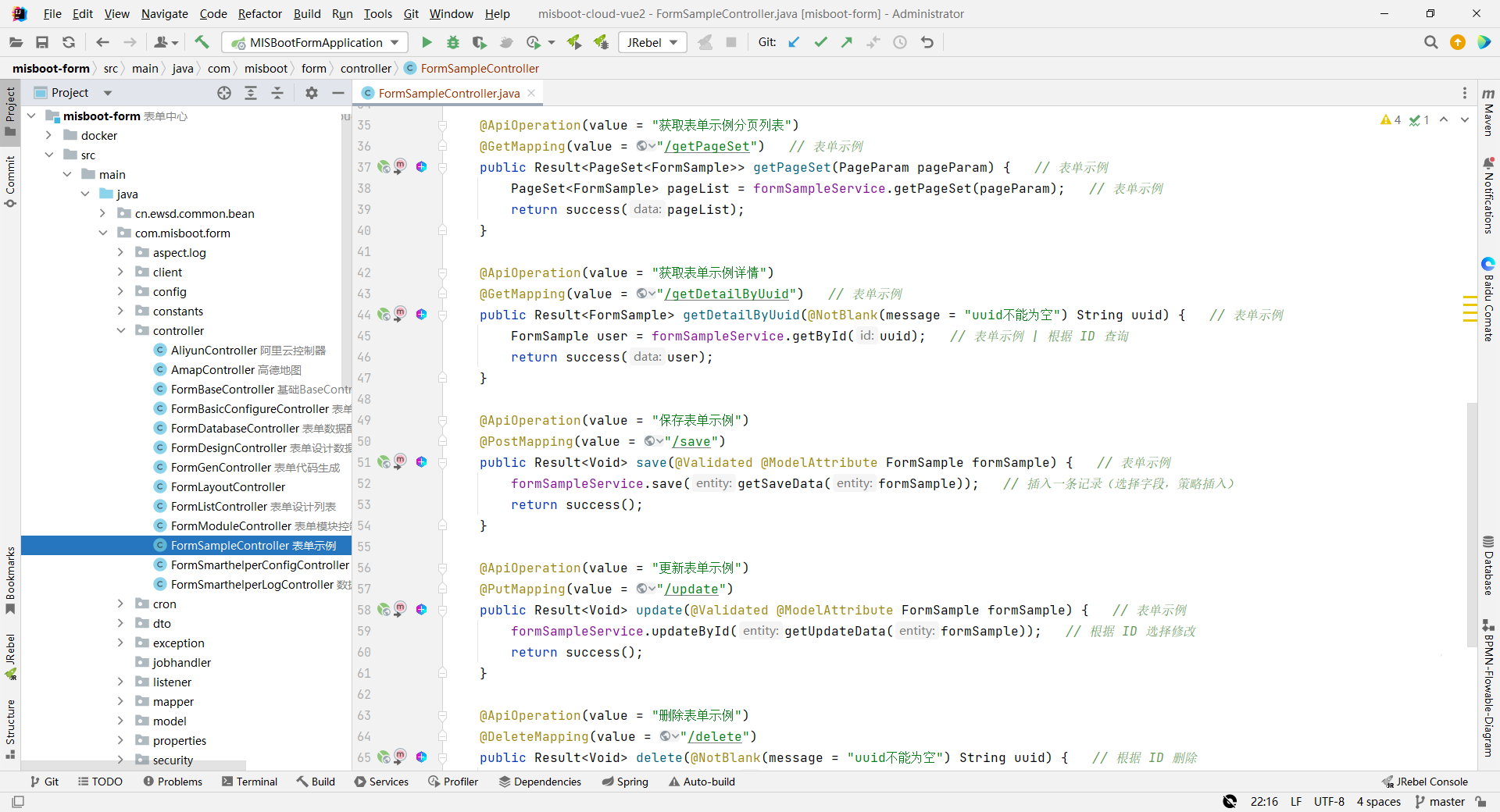Click the warnings count inspection indicator

coord(1391,119)
